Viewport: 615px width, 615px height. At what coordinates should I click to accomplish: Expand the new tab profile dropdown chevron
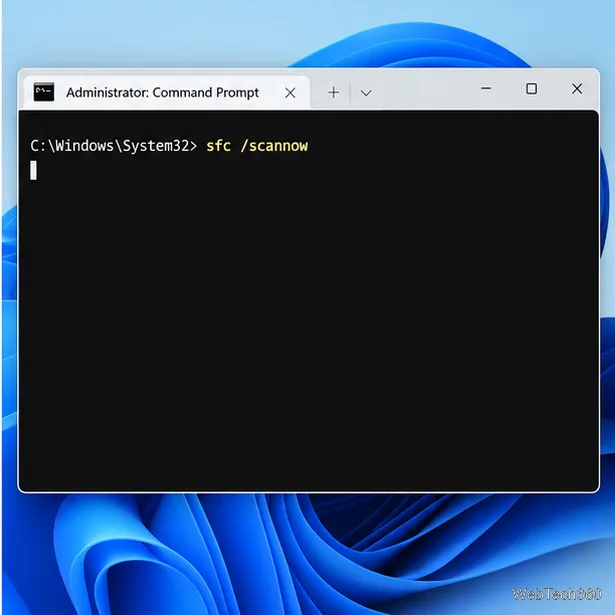click(366, 93)
